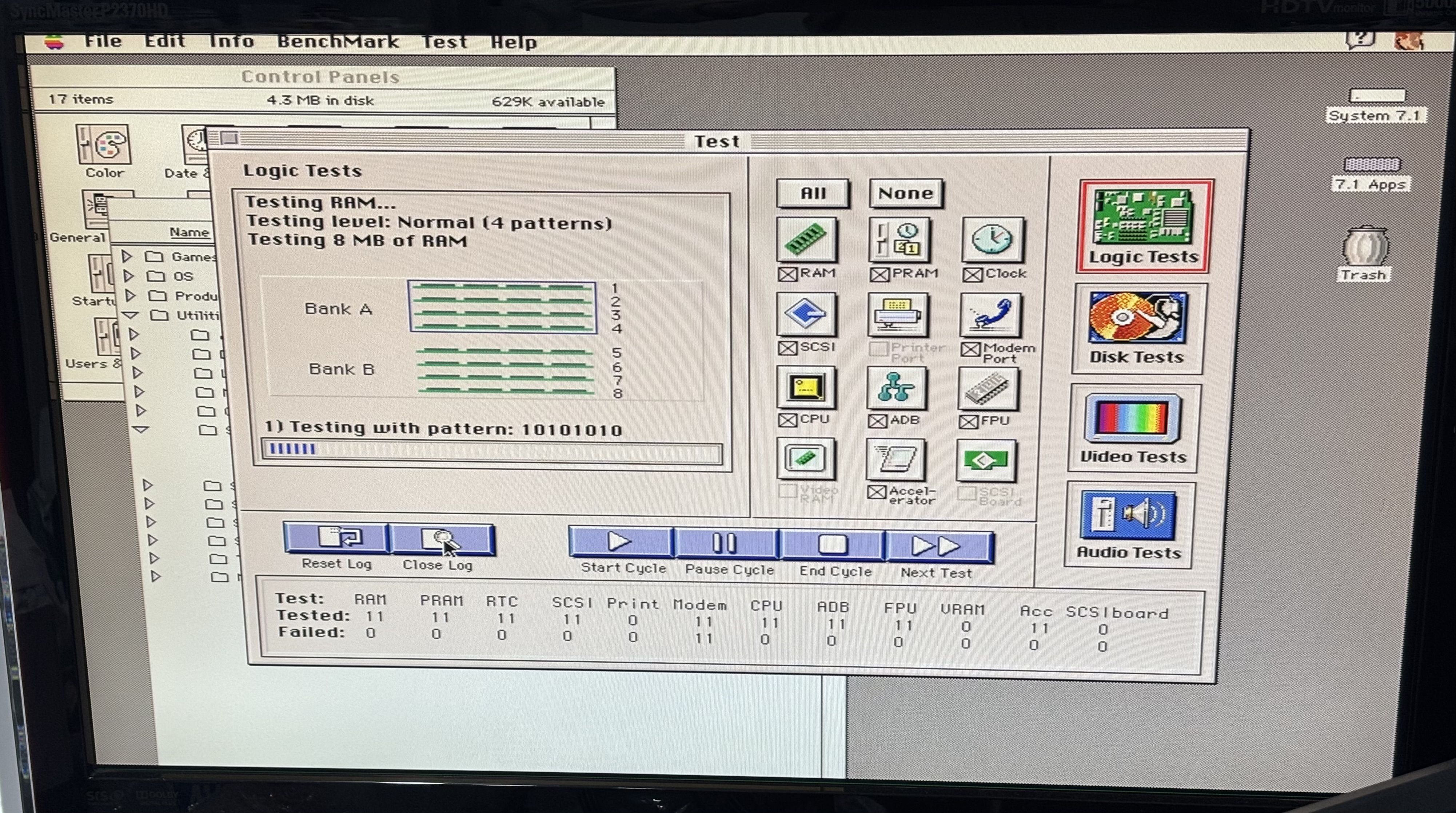Toggle the SCSI checkbox
The height and width of the screenshot is (813, 1456).
787,348
